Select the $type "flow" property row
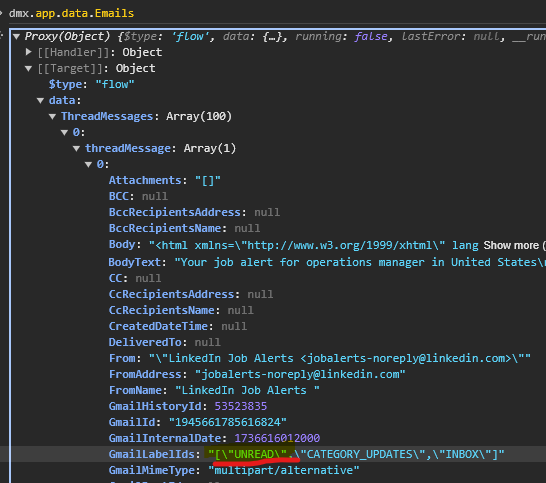The image size is (546, 483). pos(92,84)
